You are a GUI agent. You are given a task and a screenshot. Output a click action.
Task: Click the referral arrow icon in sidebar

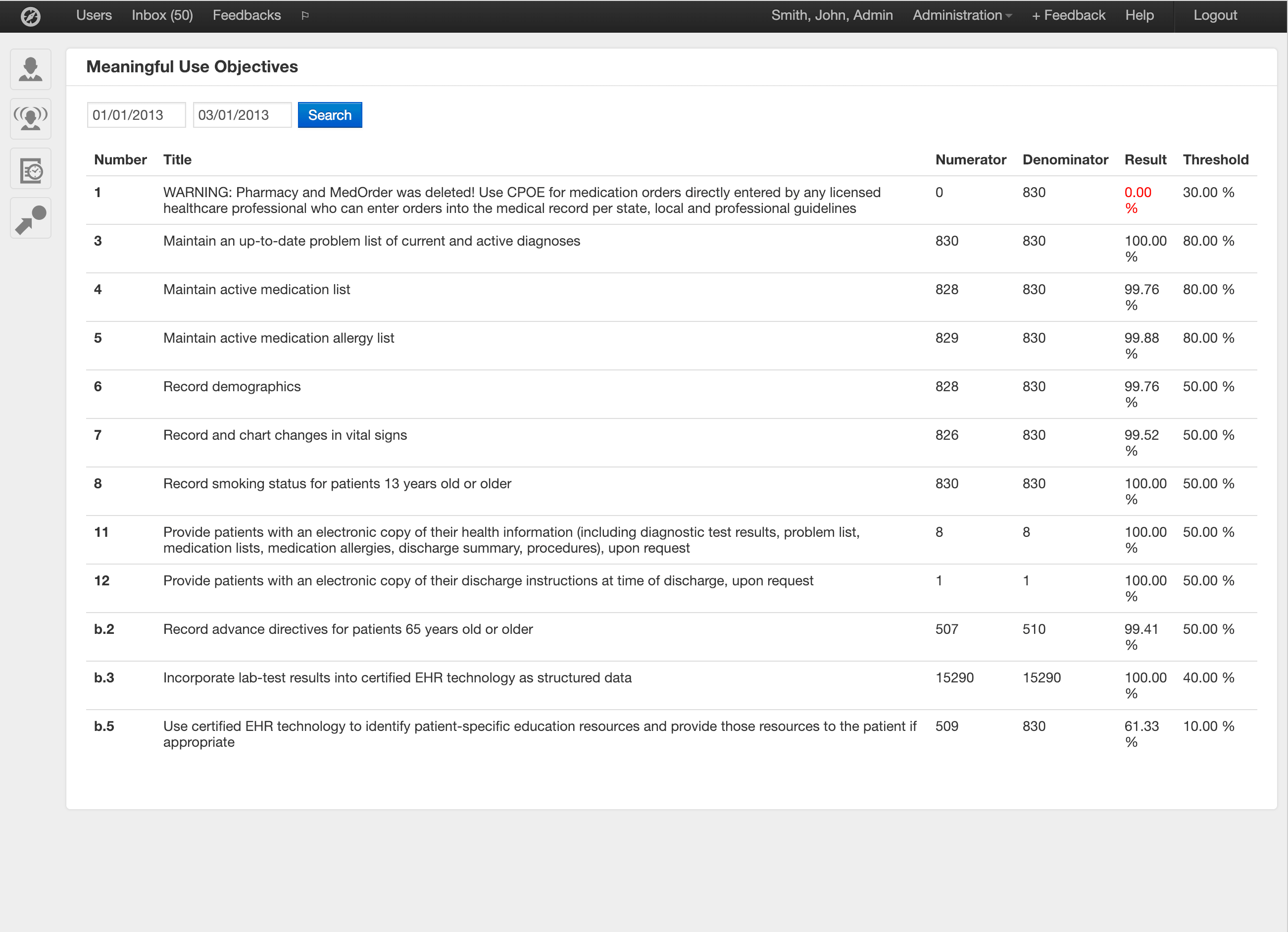pos(30,218)
